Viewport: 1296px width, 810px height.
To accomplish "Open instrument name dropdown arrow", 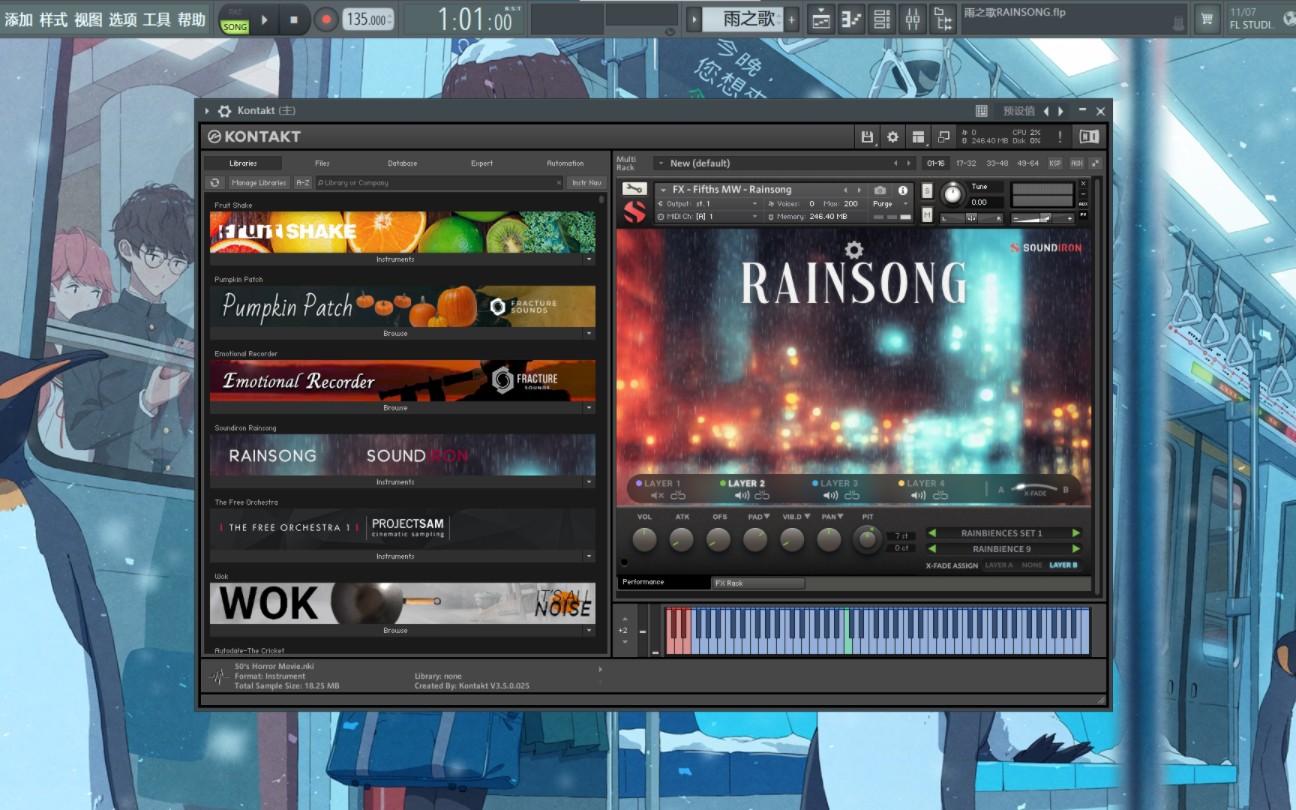I will click(x=663, y=190).
